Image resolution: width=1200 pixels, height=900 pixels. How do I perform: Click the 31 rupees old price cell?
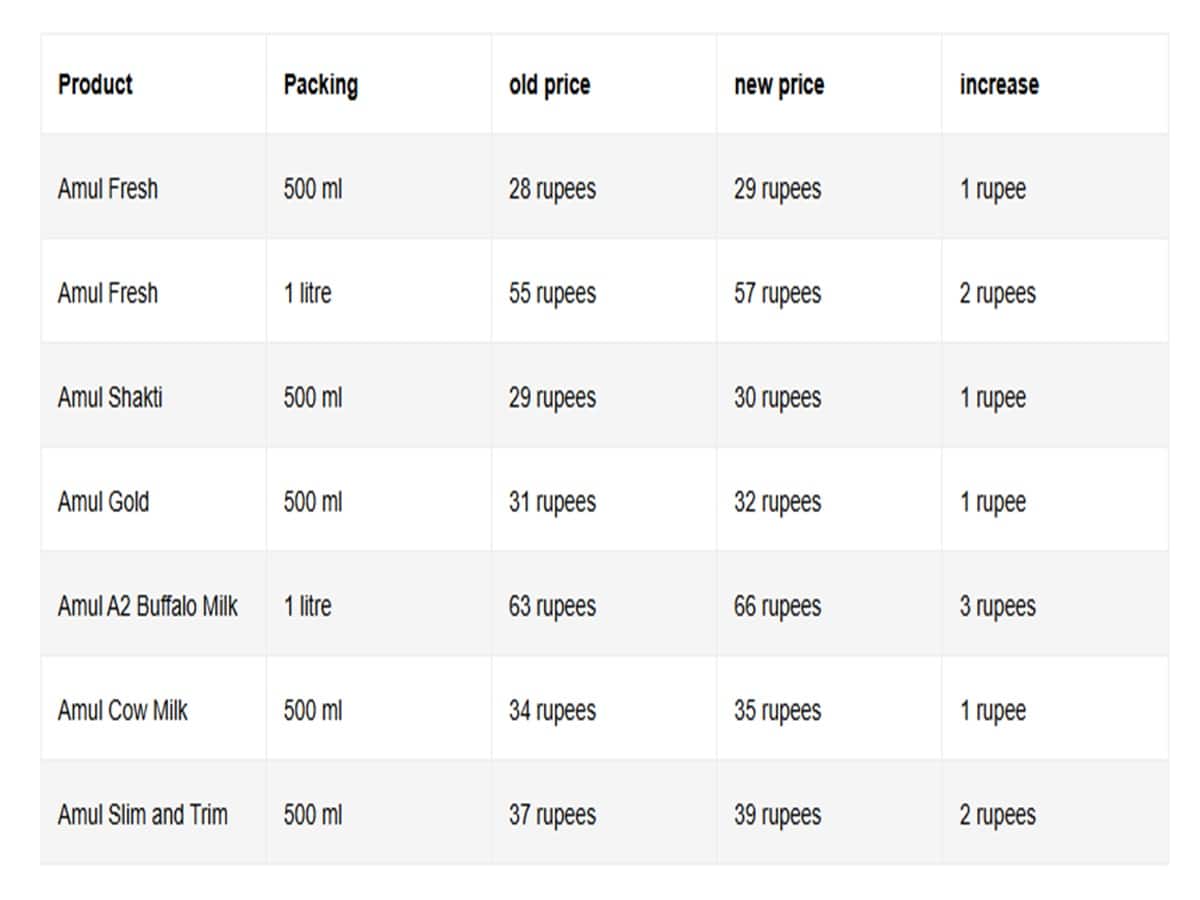[604, 501]
